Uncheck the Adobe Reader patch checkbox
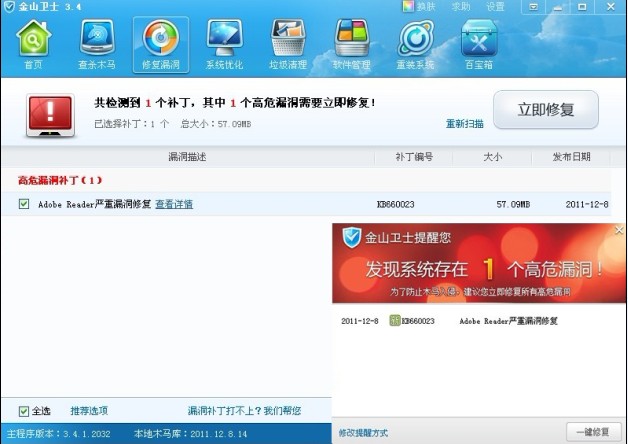This screenshot has height=444, width=628. pos(24,204)
